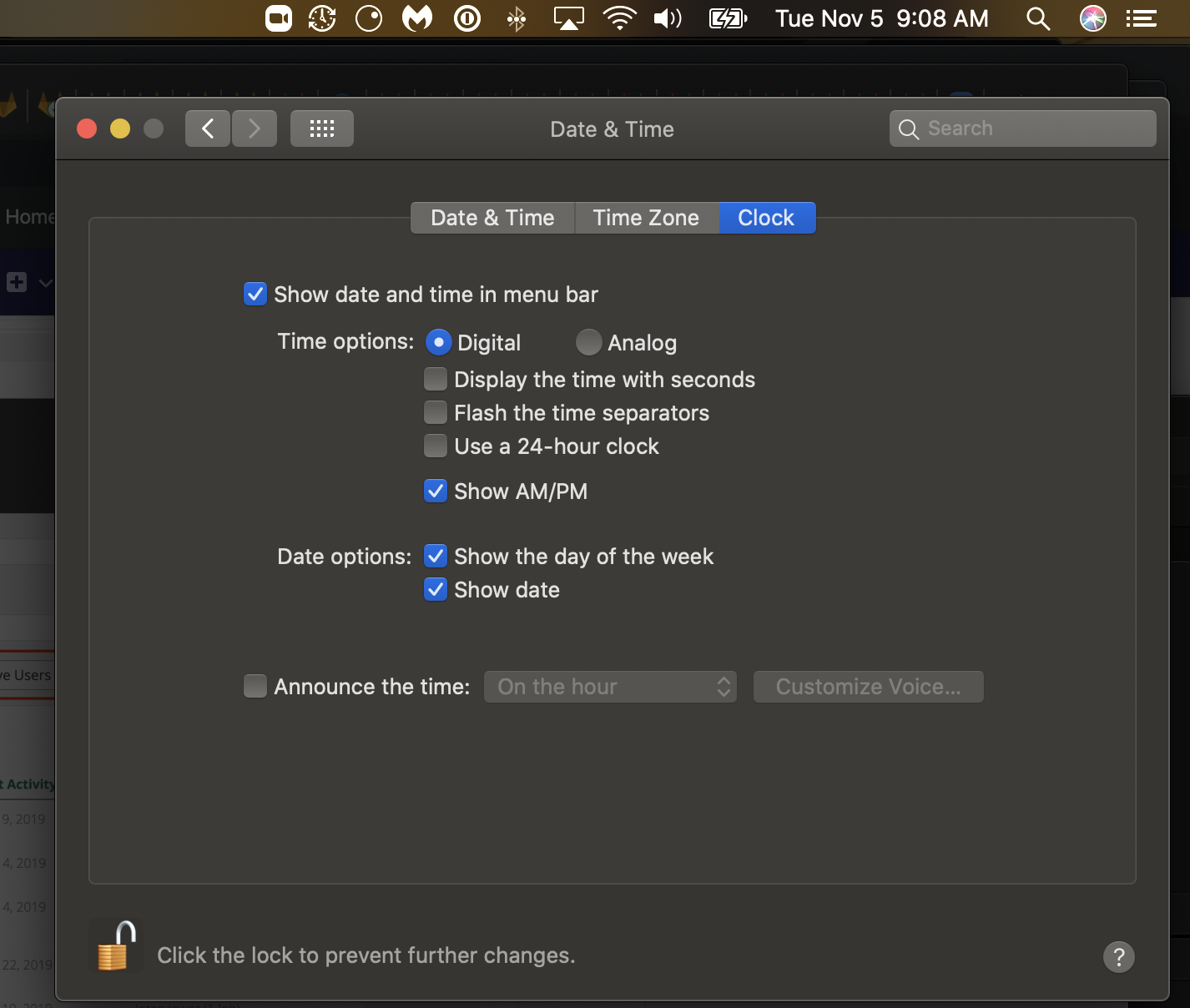Select the Digital time option
The image size is (1190, 1008).
tap(439, 342)
